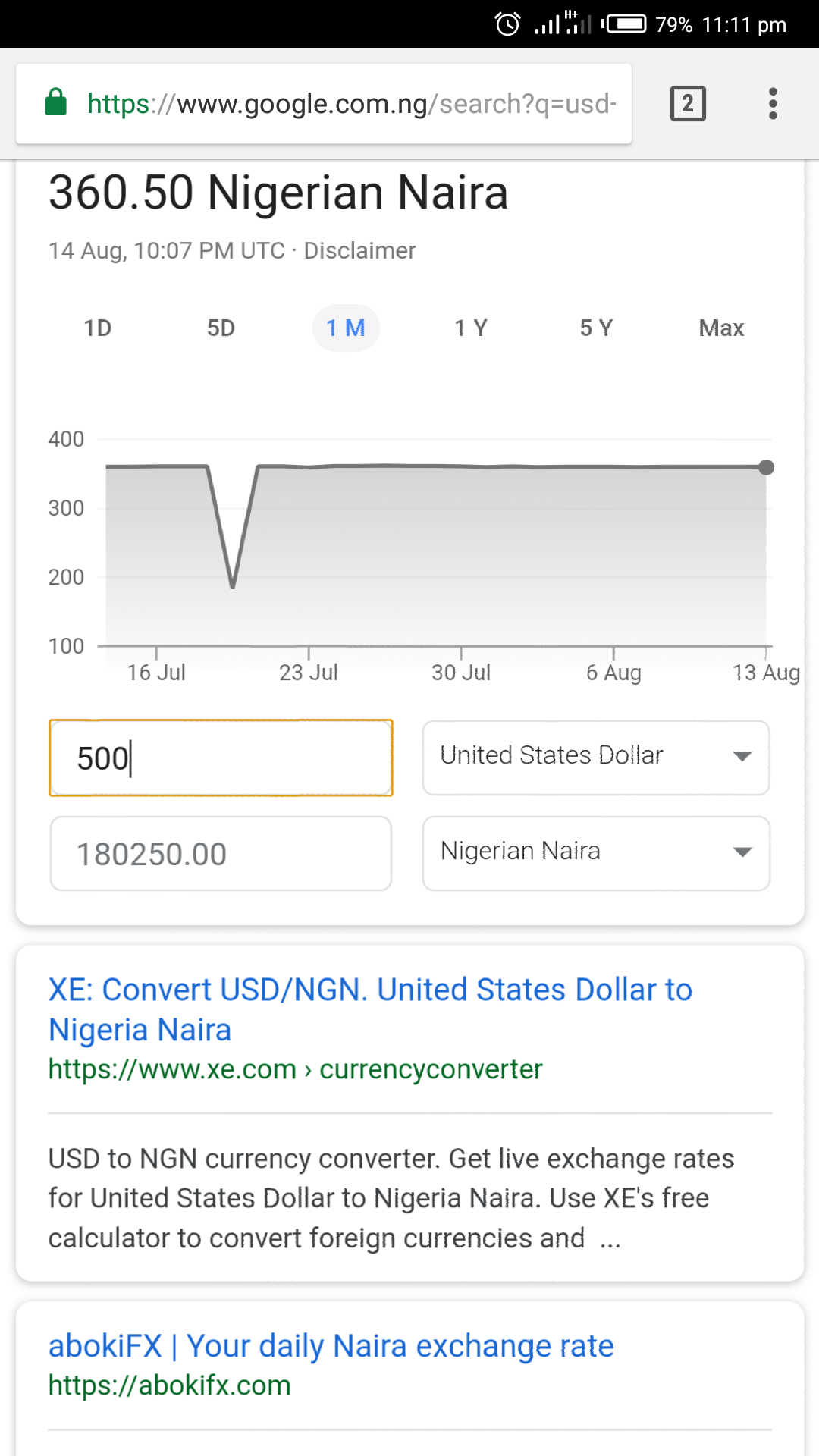Open the Disclaimer link
The width and height of the screenshot is (819, 1456).
click(x=359, y=250)
